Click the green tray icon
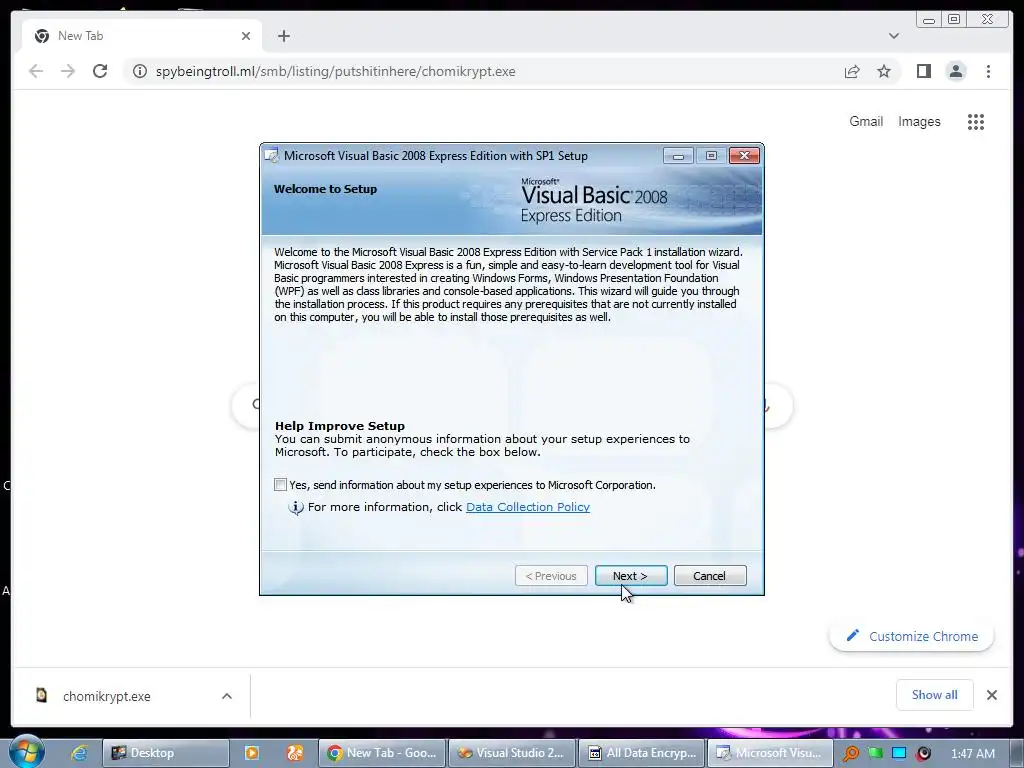Screen dimensions: 1024x768 point(876,753)
